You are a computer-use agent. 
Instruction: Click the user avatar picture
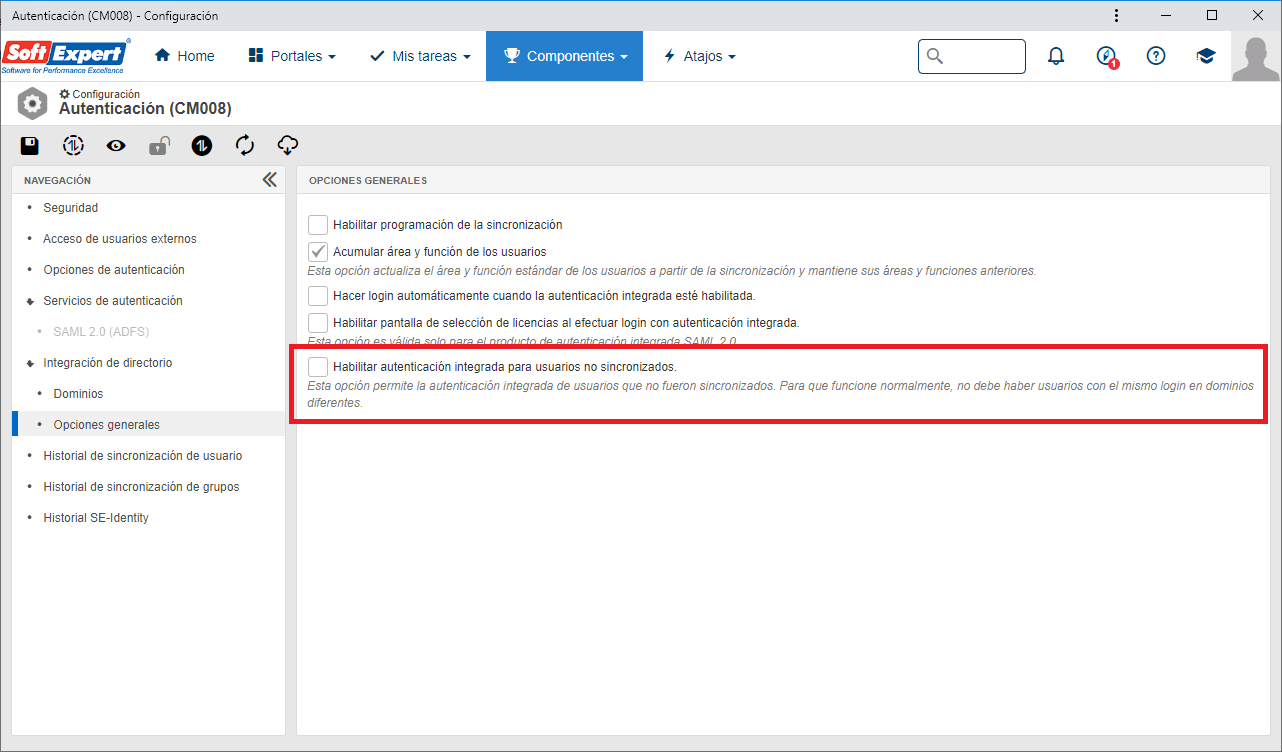click(x=1256, y=57)
